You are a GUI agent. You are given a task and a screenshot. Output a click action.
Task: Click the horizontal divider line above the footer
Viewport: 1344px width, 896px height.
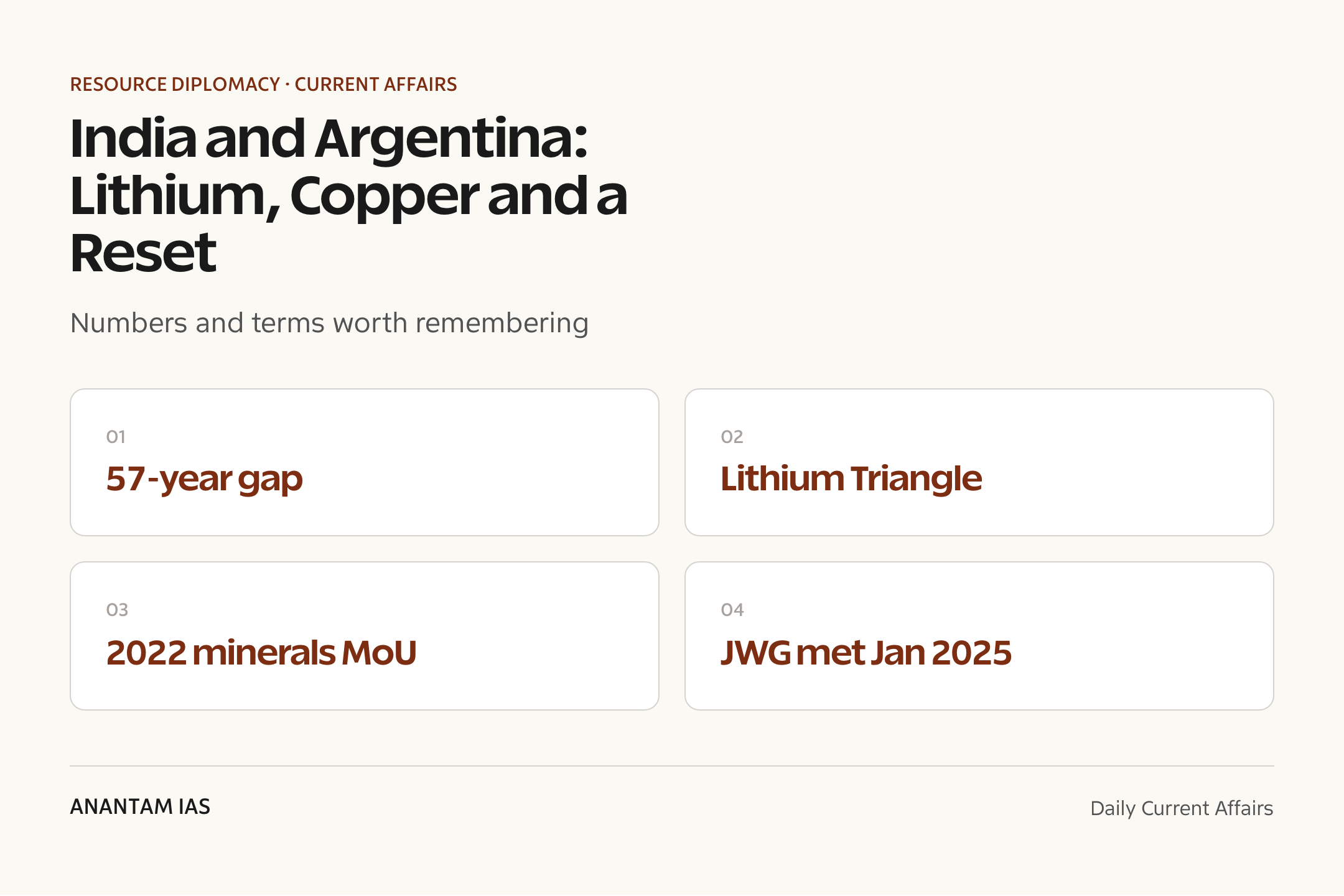tap(672, 766)
